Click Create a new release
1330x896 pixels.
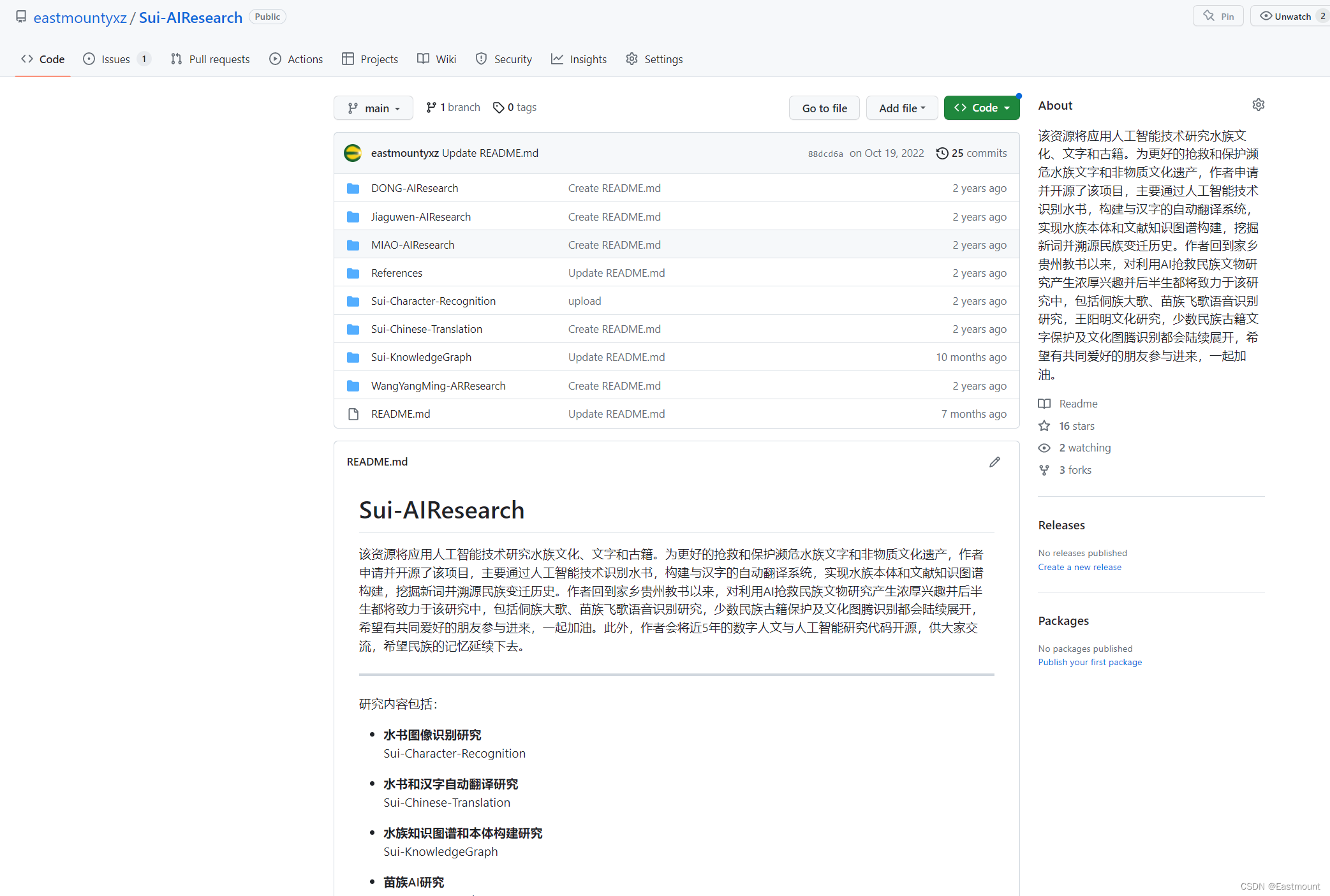(x=1079, y=567)
